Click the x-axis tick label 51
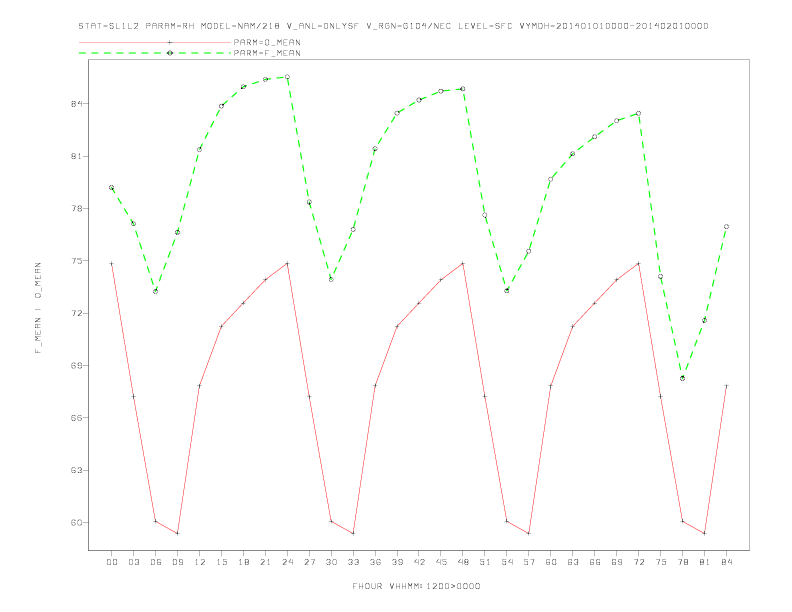The image size is (792, 612). pyautogui.click(x=485, y=562)
